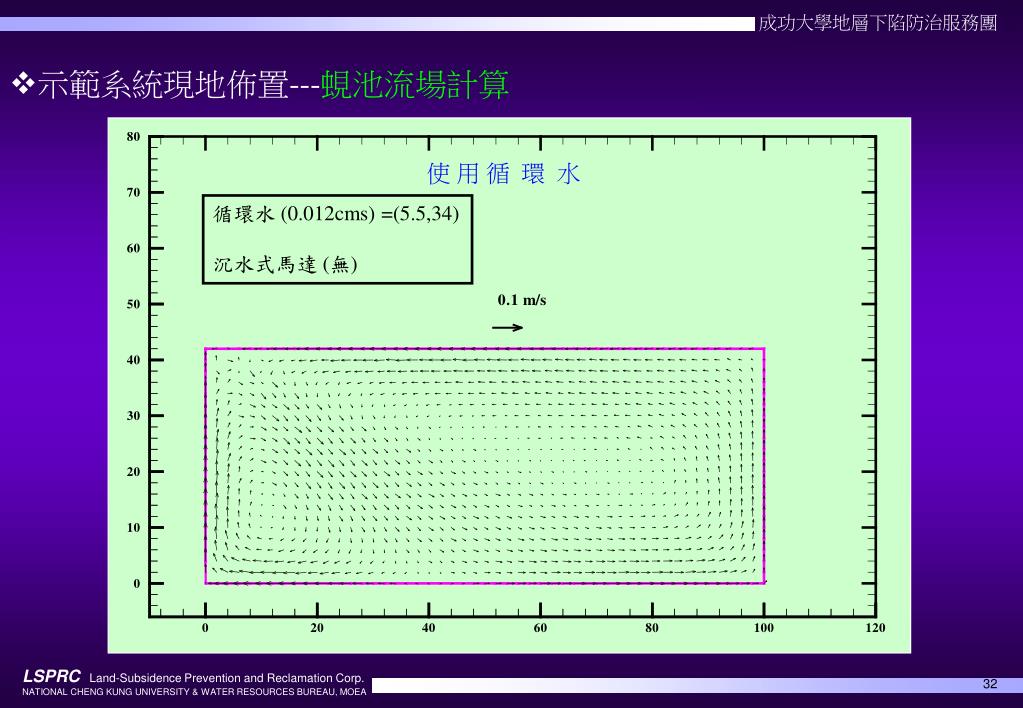
Task: Select the green text 蜆池流場計算
Action: 415,85
